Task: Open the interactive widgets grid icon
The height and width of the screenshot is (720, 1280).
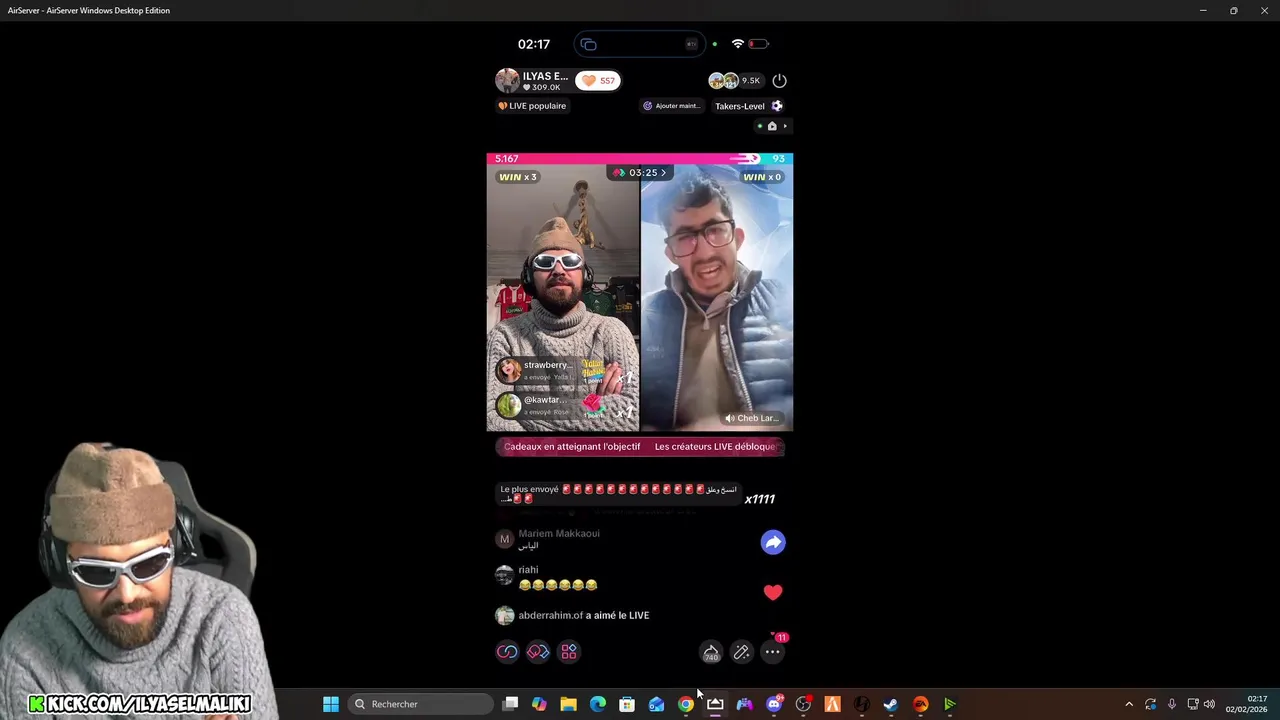Action: click(x=569, y=652)
